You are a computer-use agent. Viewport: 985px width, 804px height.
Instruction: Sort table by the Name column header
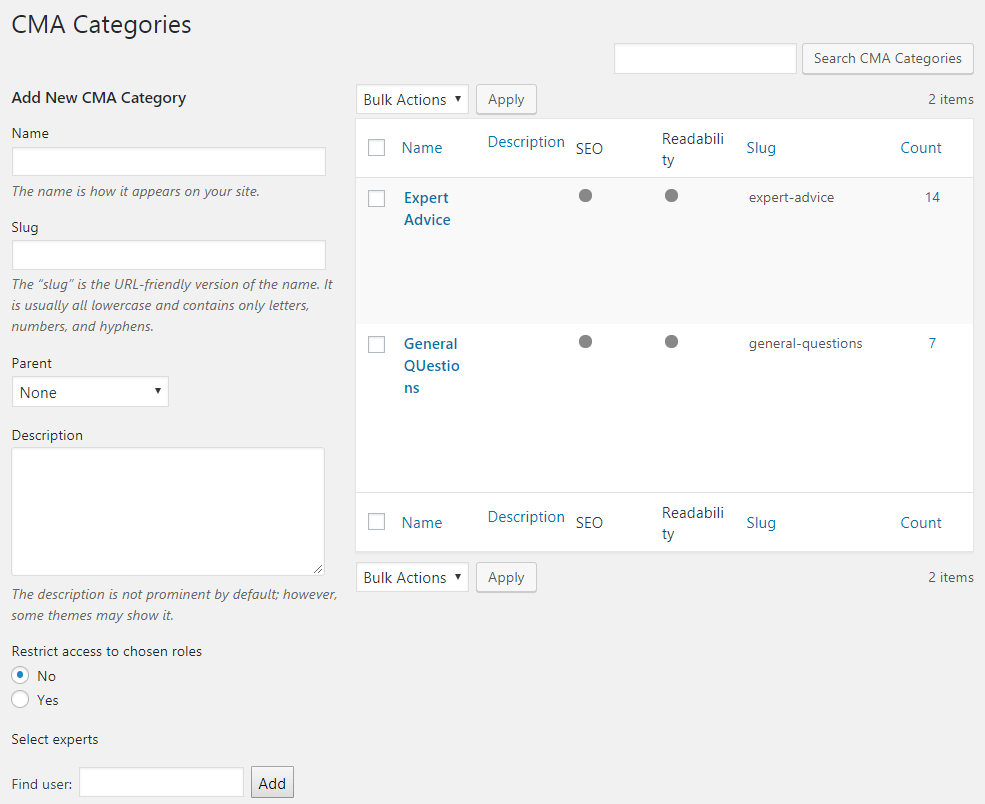pyautogui.click(x=421, y=148)
